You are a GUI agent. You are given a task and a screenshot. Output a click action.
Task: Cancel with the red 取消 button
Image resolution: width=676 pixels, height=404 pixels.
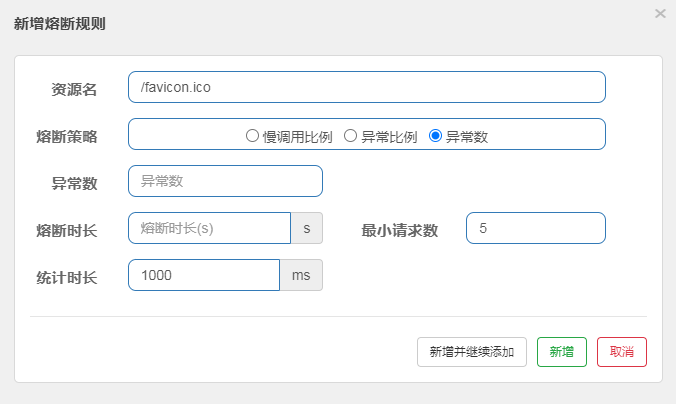tap(621, 352)
